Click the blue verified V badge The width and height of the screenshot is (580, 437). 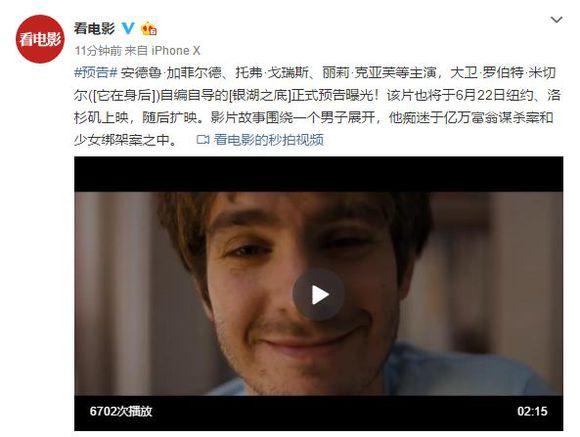128,28
